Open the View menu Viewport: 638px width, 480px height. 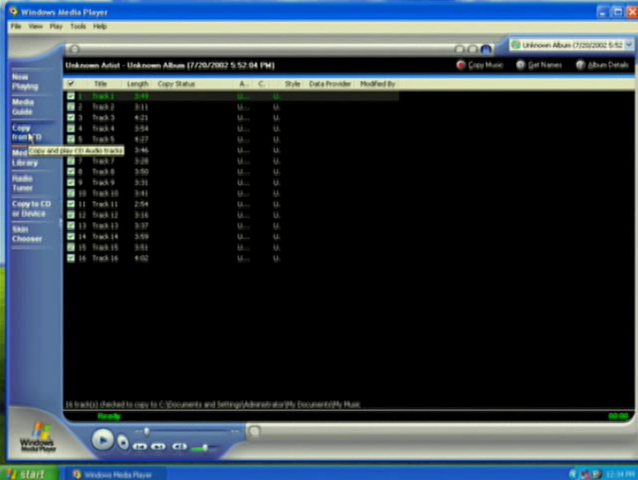coord(35,26)
